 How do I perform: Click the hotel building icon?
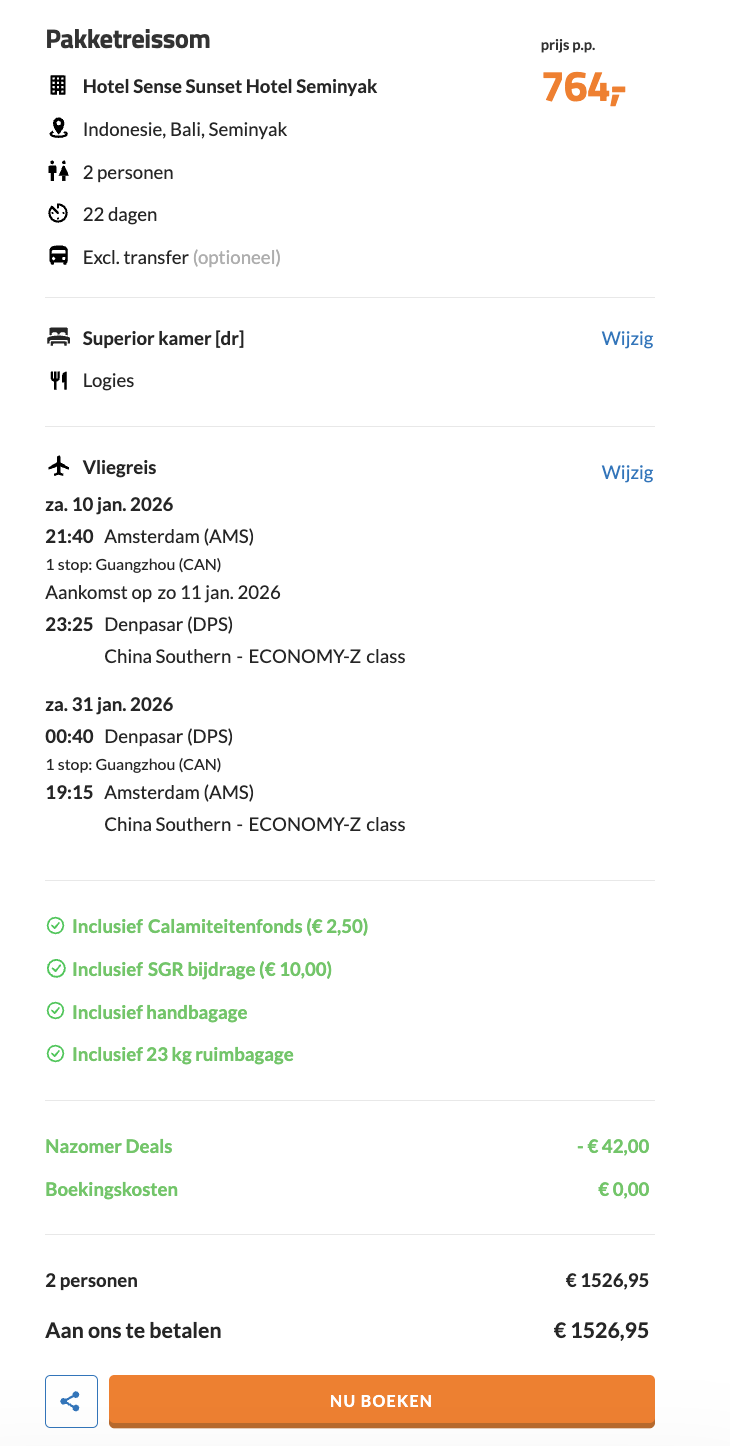(57, 86)
